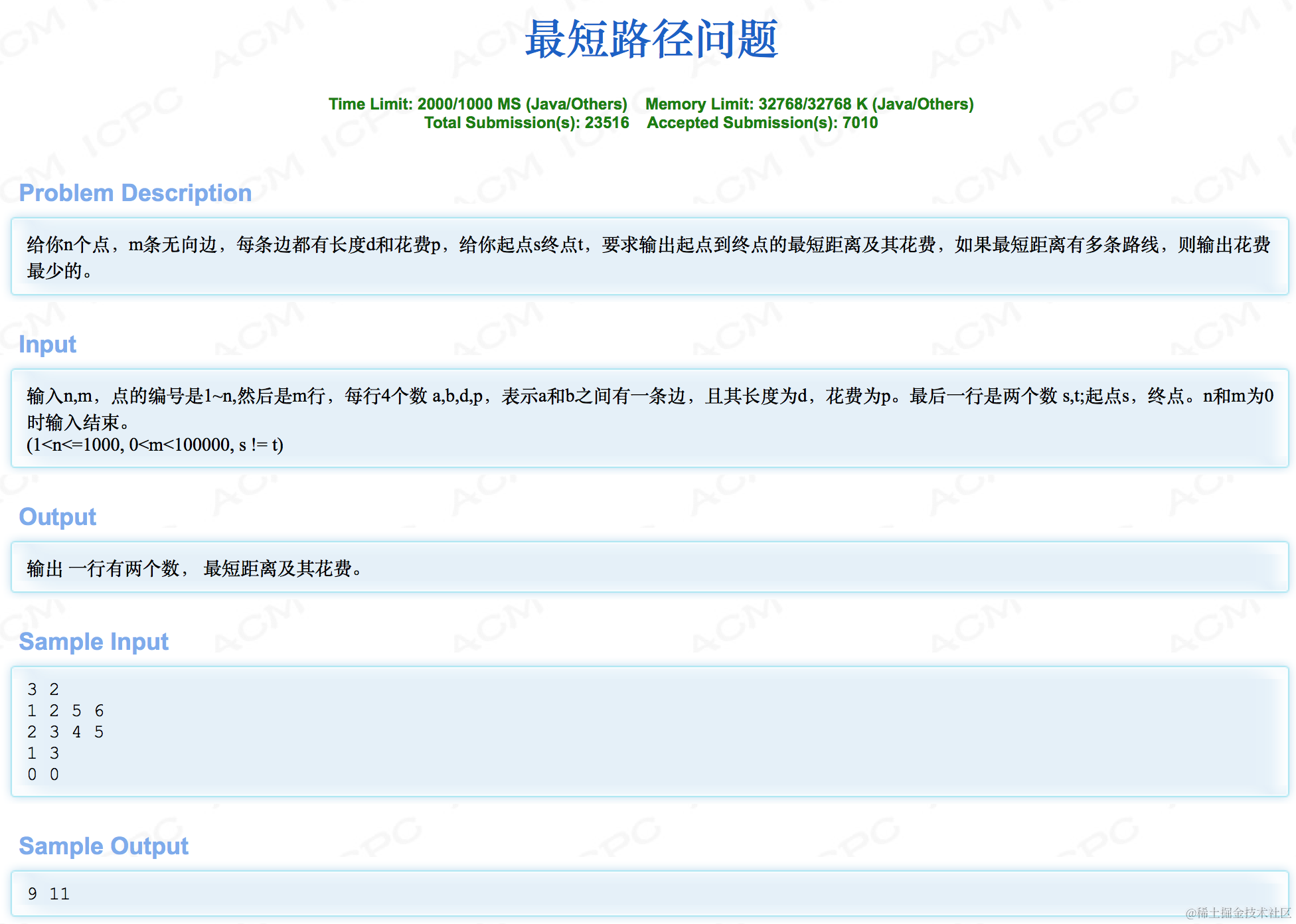Click the Input section heading
Image resolution: width=1296 pixels, height=924 pixels.
(47, 345)
